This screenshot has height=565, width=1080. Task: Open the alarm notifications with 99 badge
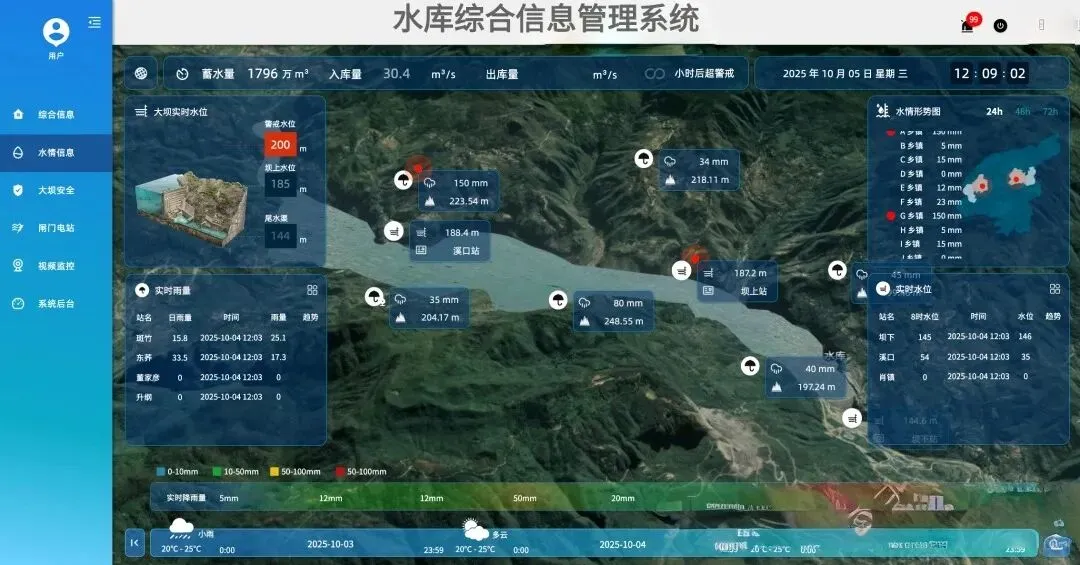[x=969, y=24]
